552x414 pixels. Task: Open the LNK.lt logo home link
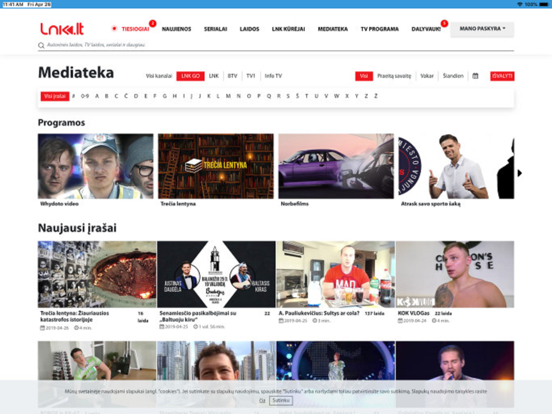pyautogui.click(x=62, y=29)
